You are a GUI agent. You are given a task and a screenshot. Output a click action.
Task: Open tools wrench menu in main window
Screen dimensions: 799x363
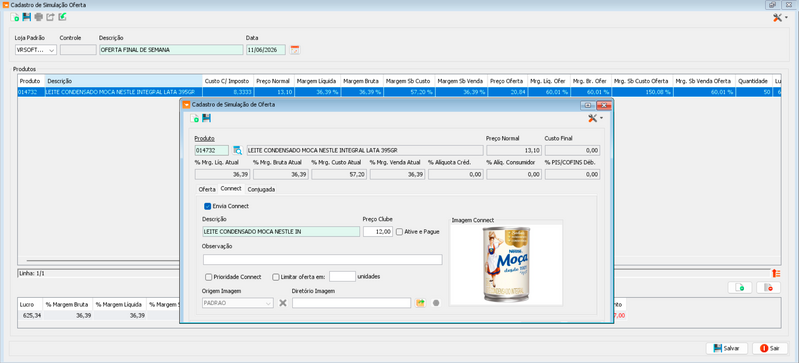[x=780, y=18]
